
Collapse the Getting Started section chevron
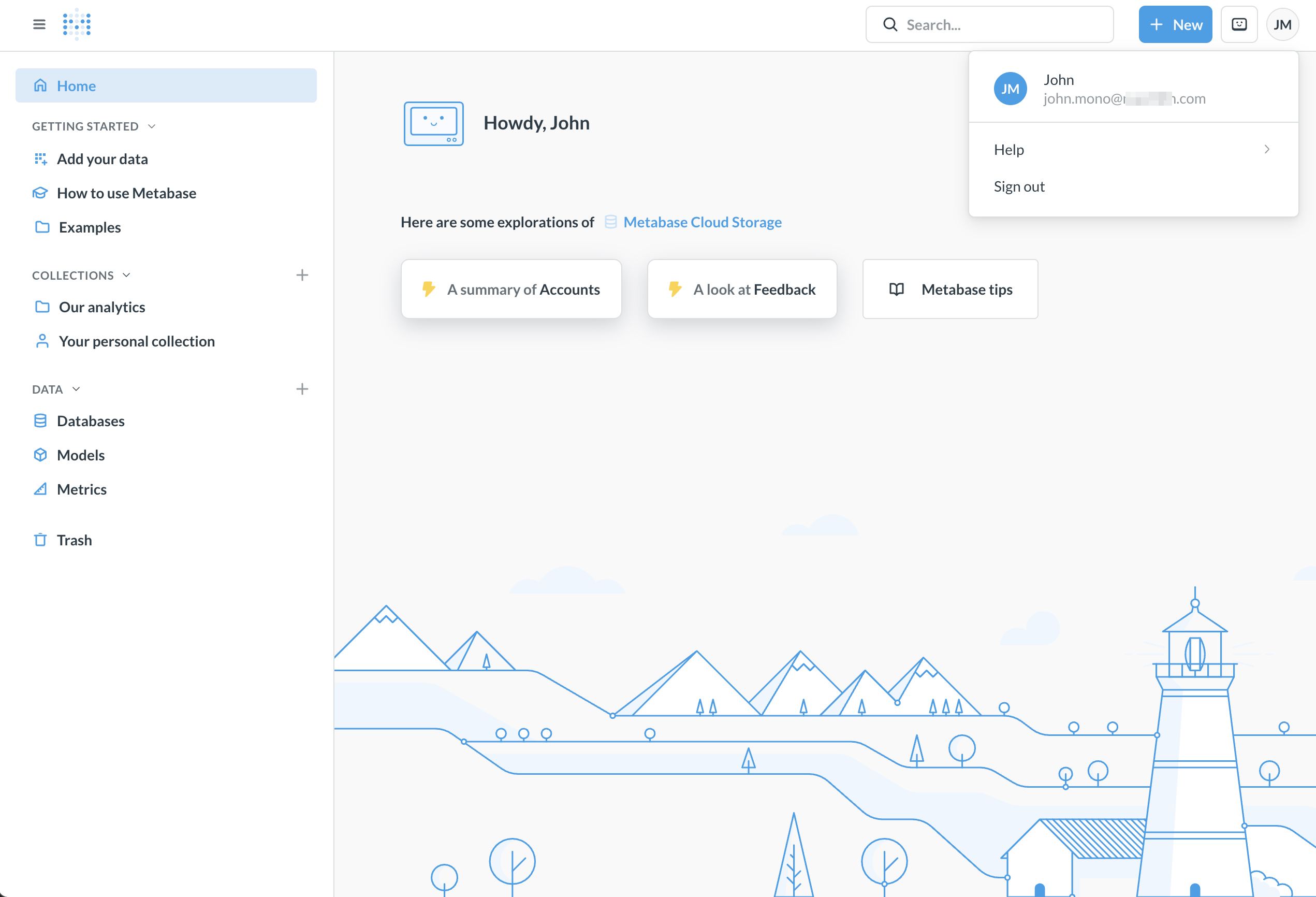(x=152, y=126)
